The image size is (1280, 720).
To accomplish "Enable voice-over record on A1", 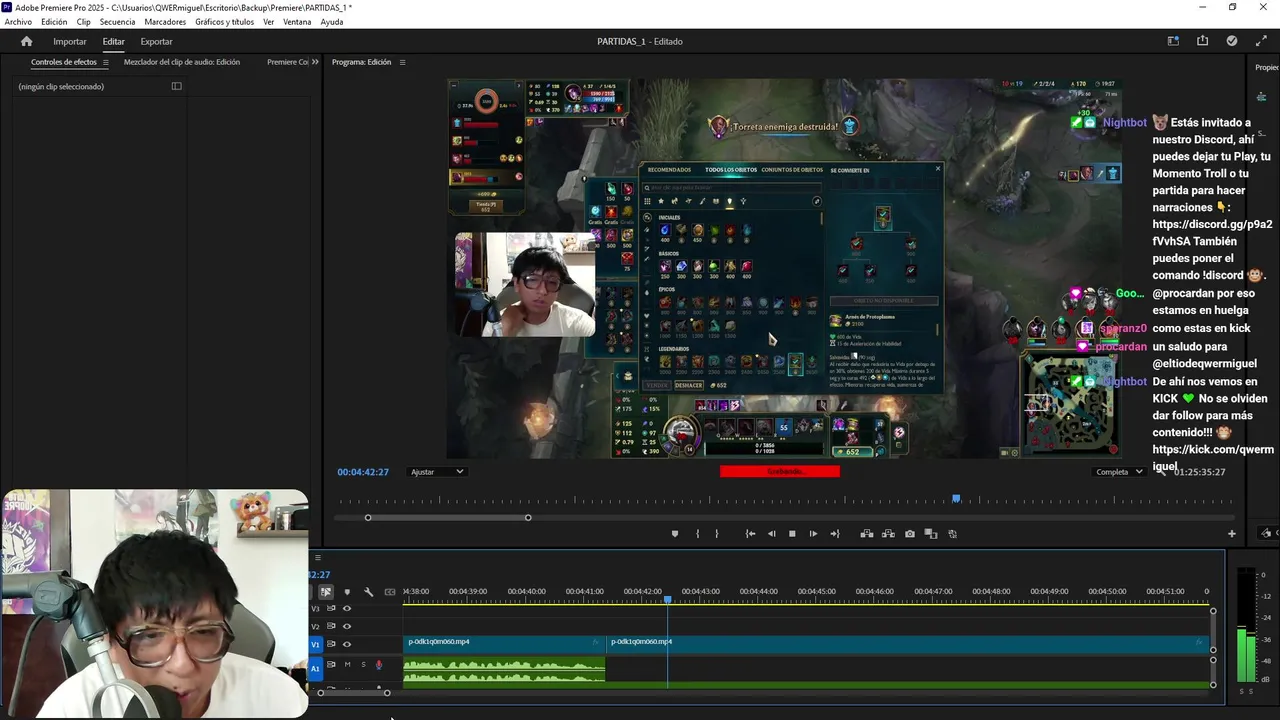I will tap(378, 665).
